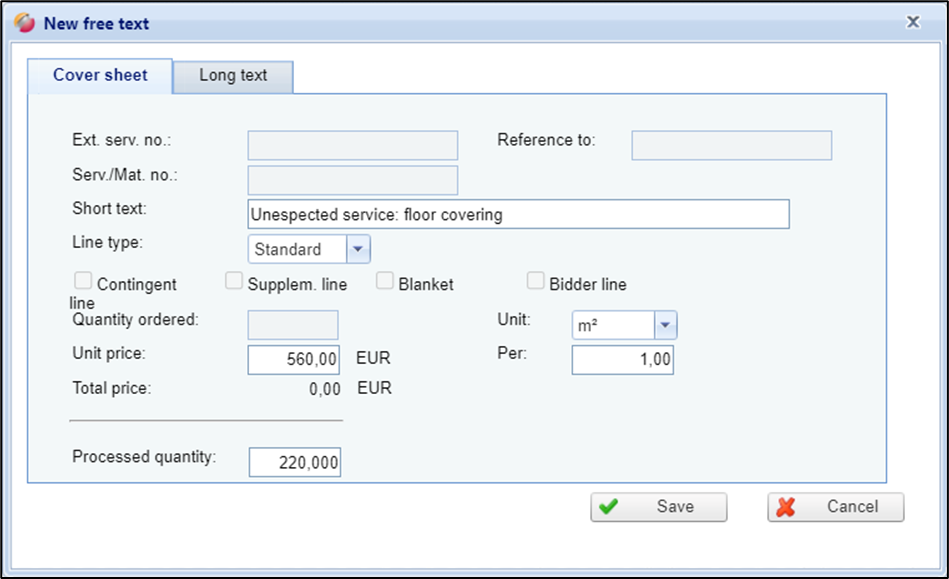Check the Blanket option

pos(385,282)
